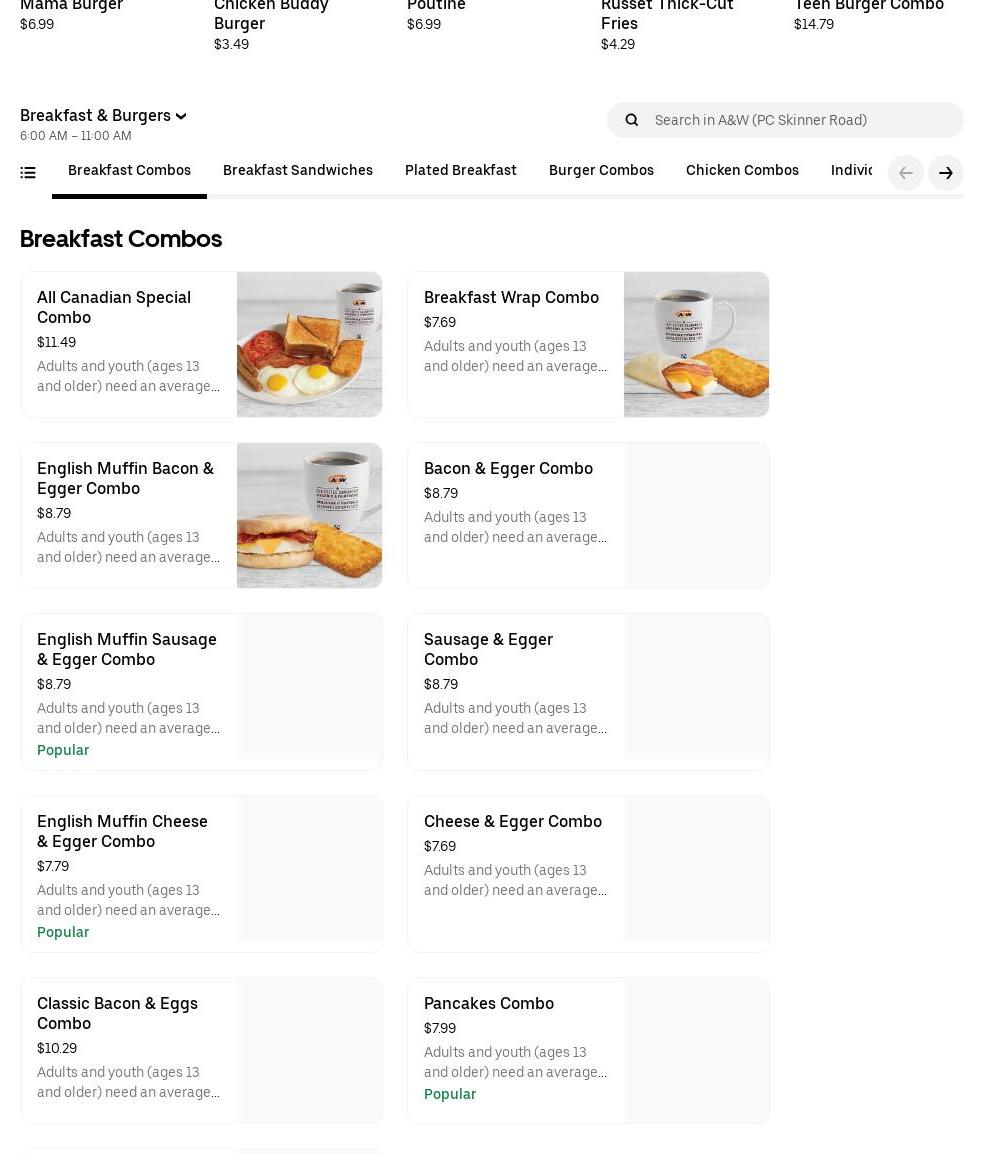Go to Burger Combos tab

tap(601, 171)
